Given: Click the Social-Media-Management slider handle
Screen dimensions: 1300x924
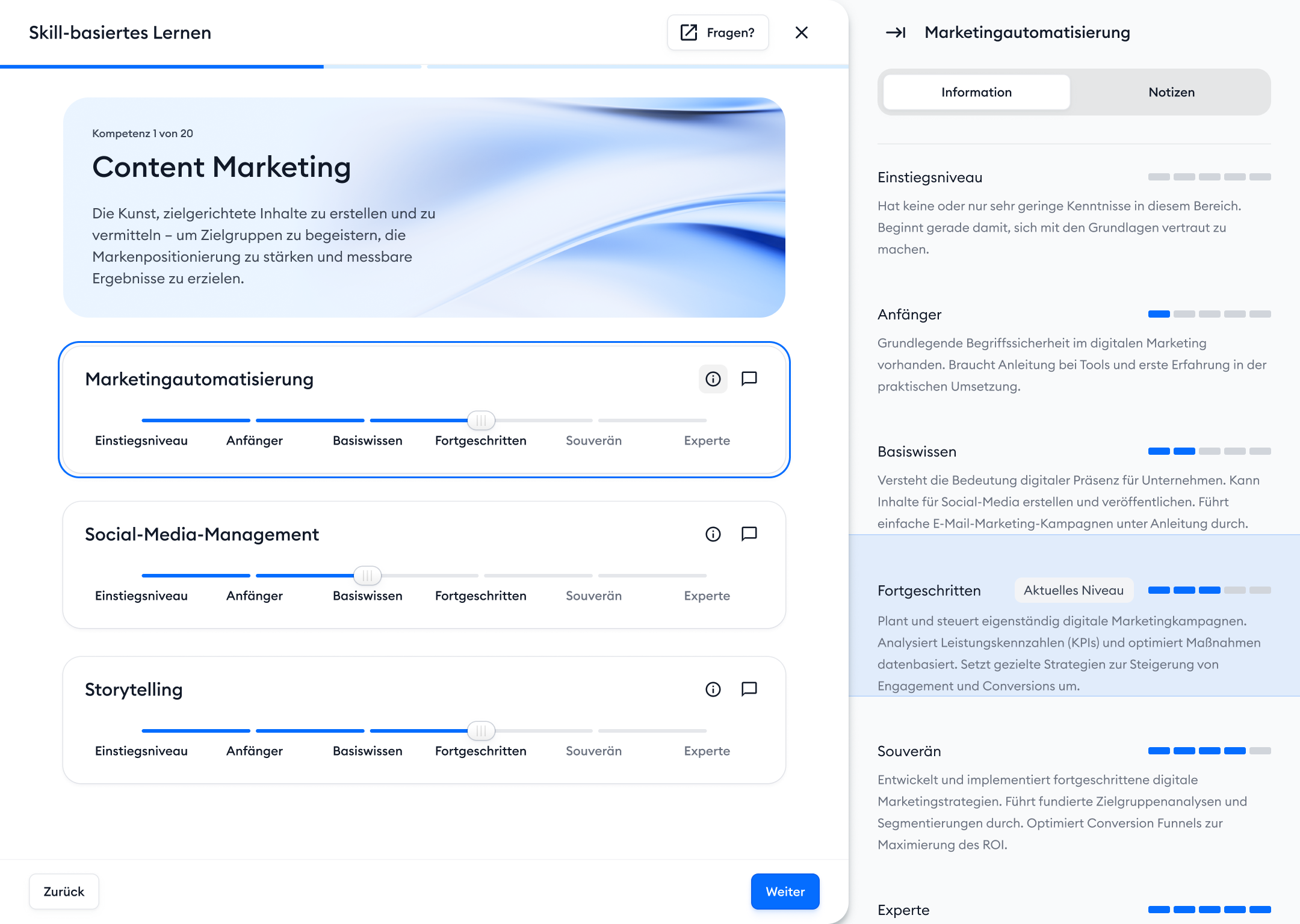Looking at the screenshot, I should (x=367, y=576).
